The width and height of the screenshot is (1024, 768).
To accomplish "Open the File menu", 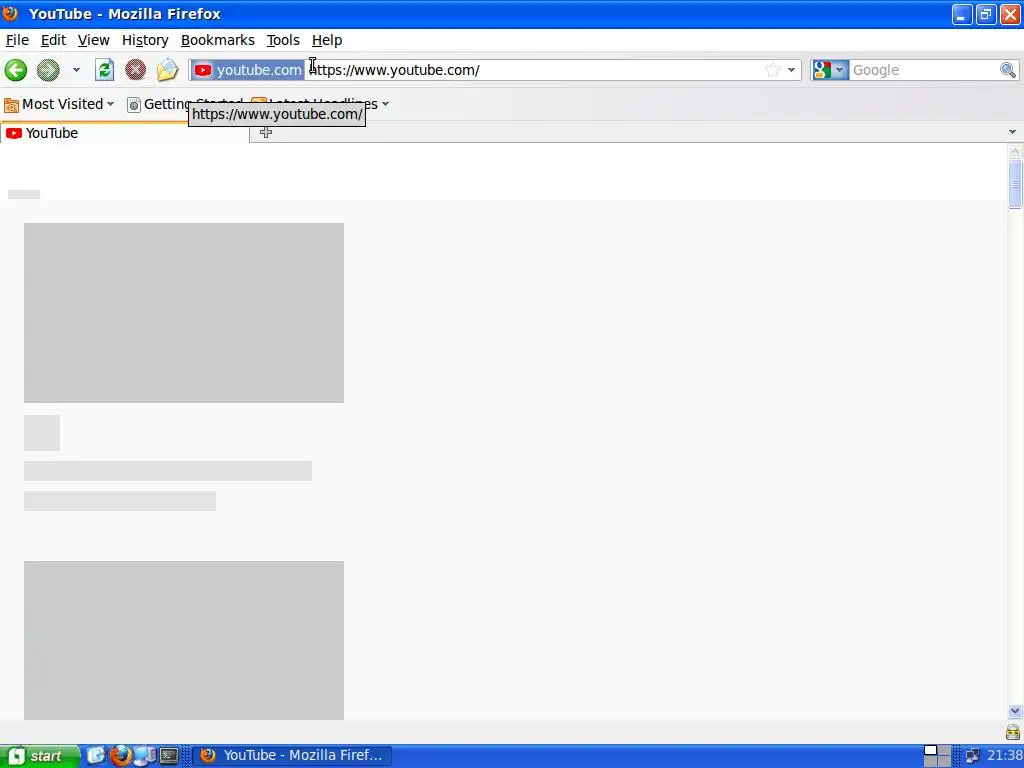I will tap(17, 40).
